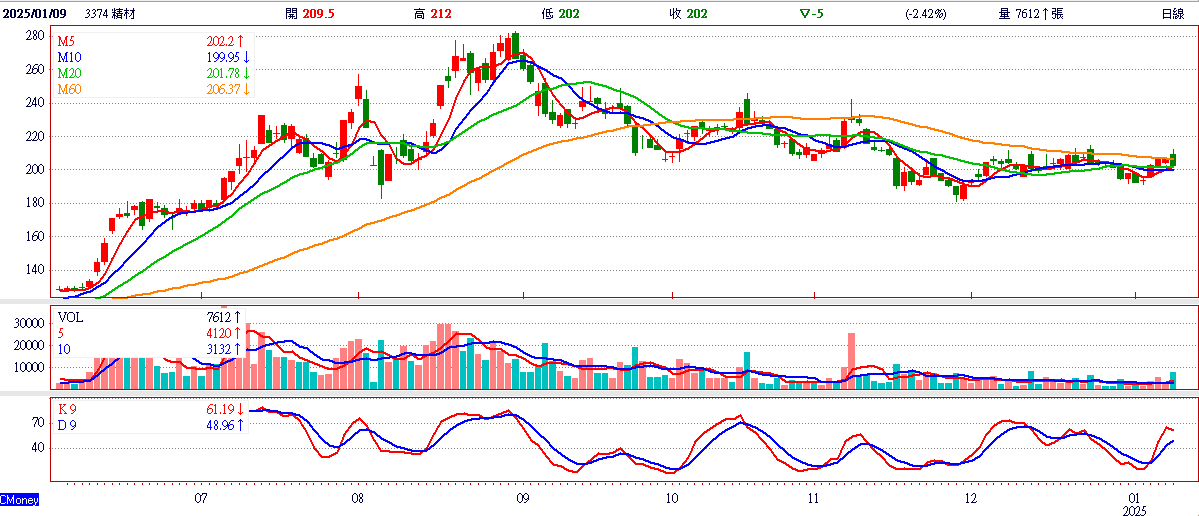Select the M20 moving average label

(x=69, y=73)
